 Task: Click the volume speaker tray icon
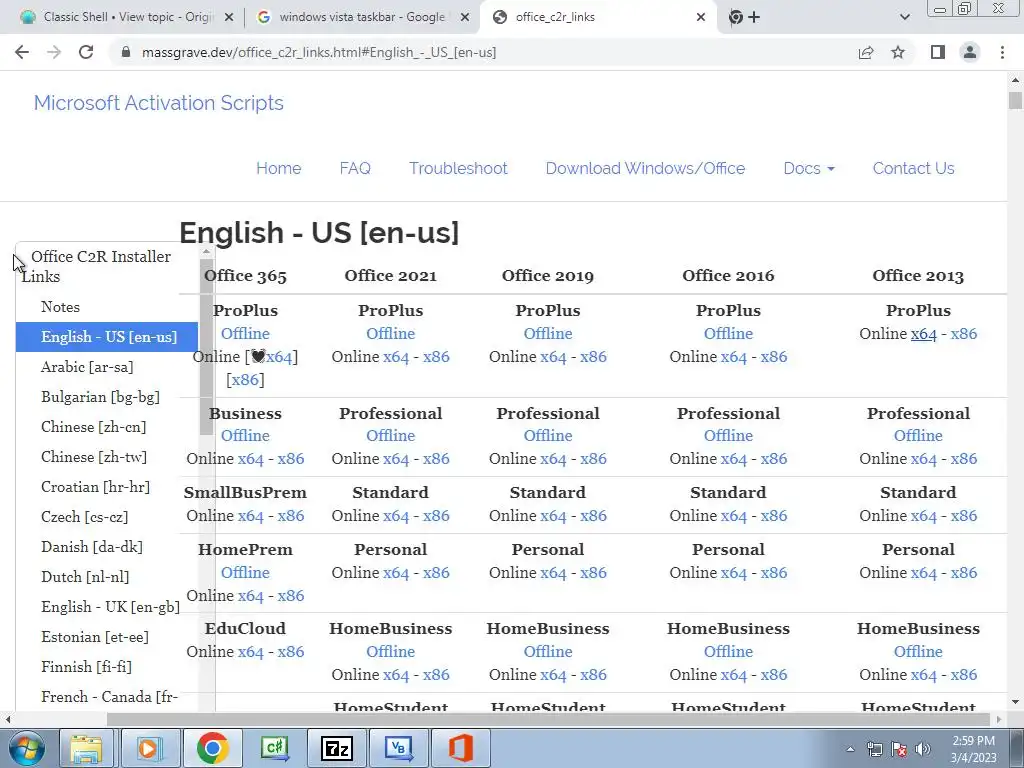pos(923,749)
